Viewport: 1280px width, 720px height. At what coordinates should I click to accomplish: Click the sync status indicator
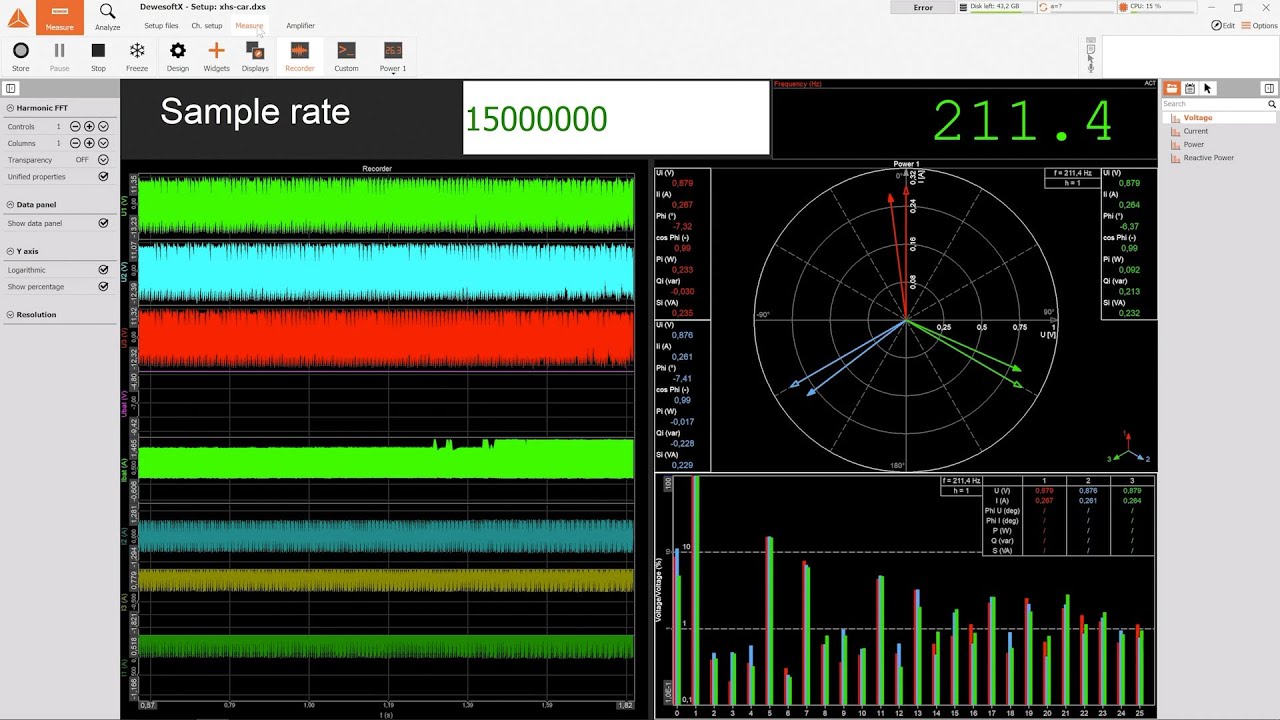(x=1075, y=7)
